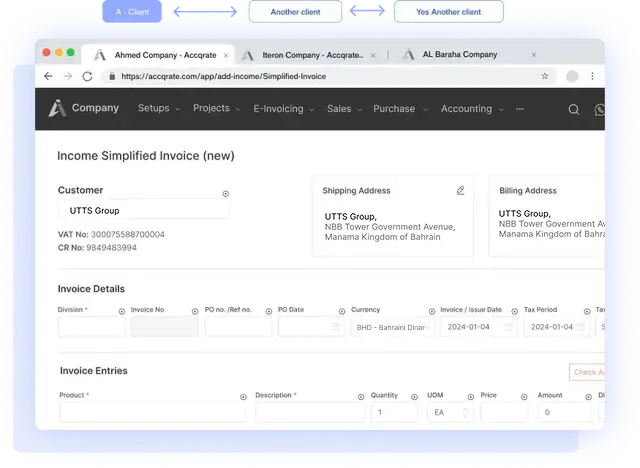Click the Division input field
The width and height of the screenshot is (640, 468).
pyautogui.click(x=91, y=327)
